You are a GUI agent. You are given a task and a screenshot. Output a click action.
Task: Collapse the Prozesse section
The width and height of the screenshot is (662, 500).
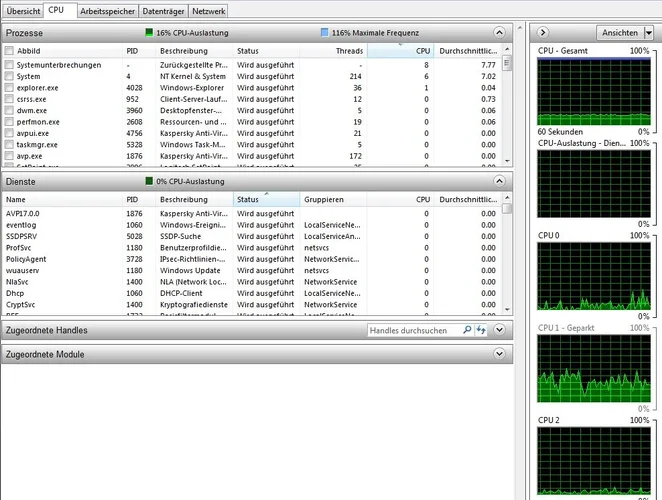pos(499,33)
